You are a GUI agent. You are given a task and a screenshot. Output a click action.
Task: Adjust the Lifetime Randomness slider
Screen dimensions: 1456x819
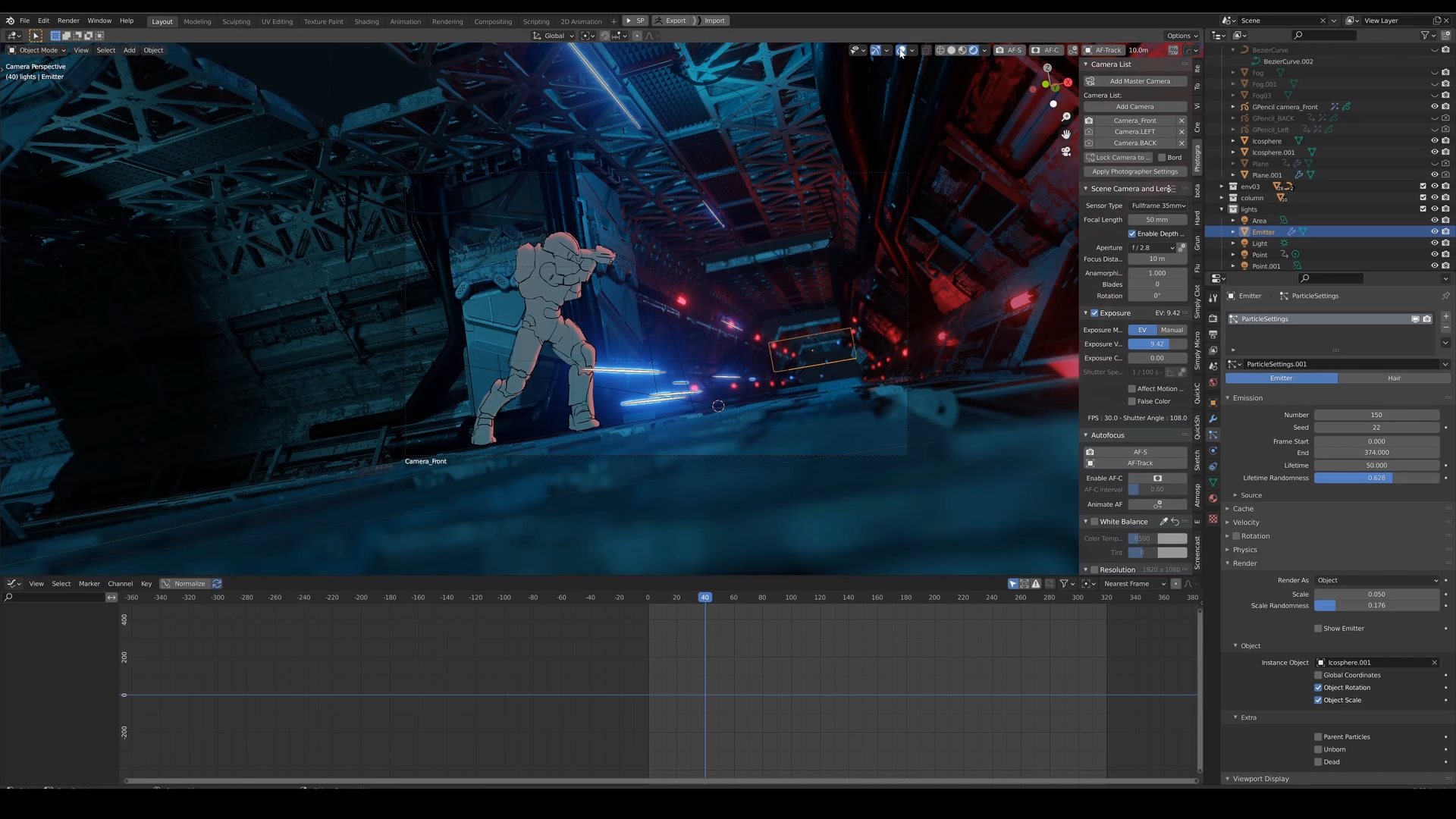(1376, 478)
